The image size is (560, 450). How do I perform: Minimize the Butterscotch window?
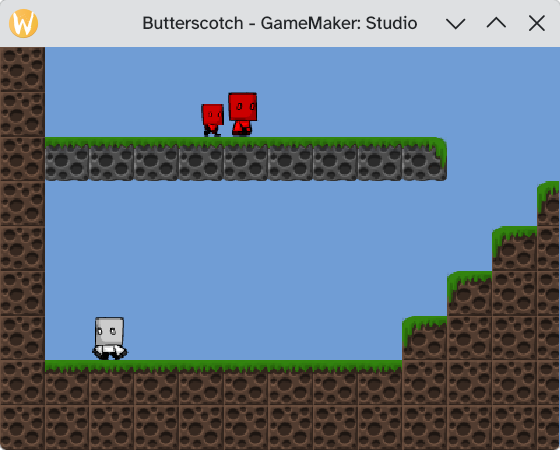(456, 24)
